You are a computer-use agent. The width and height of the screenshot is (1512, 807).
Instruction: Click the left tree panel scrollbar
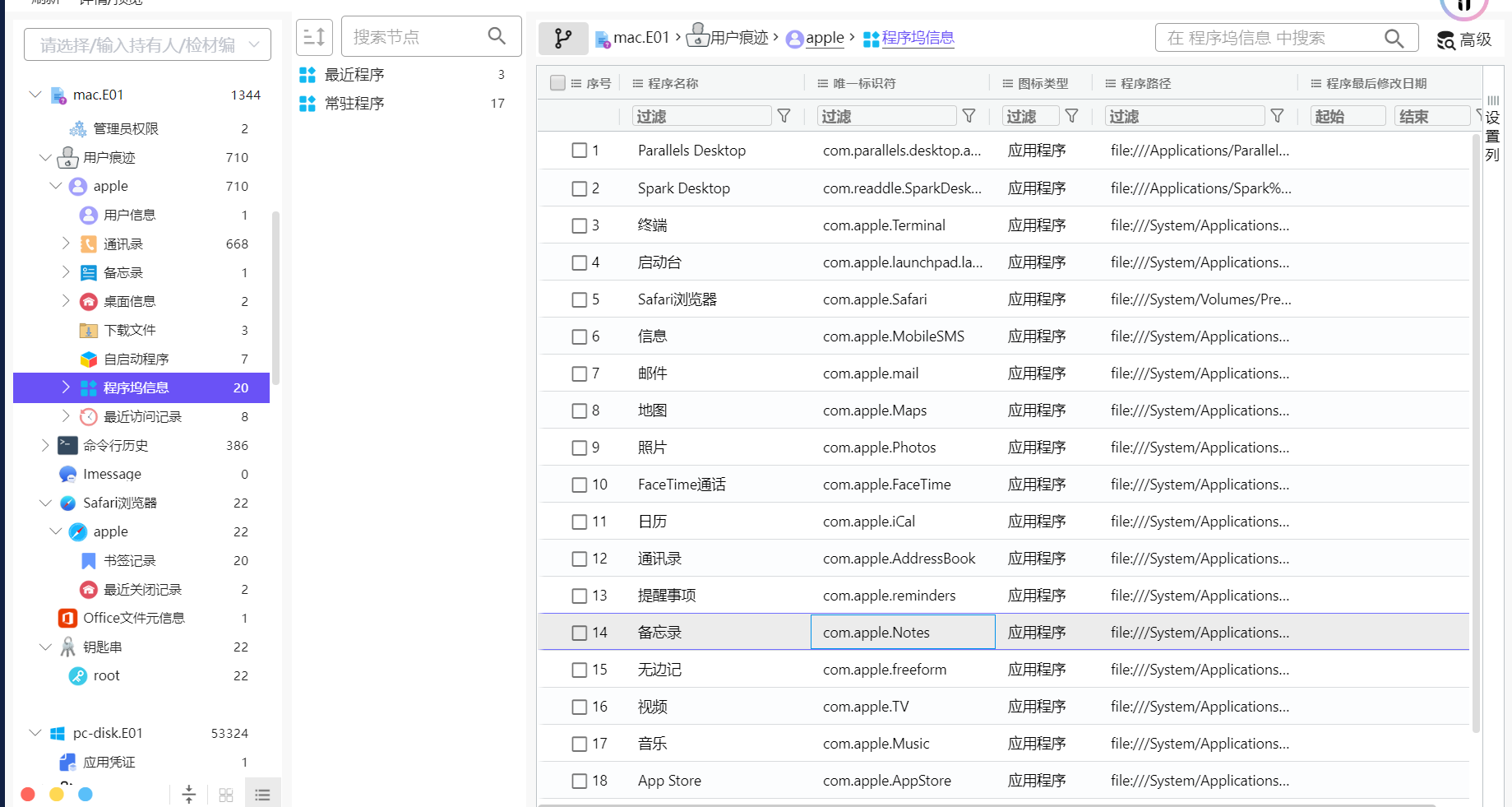coord(276,296)
